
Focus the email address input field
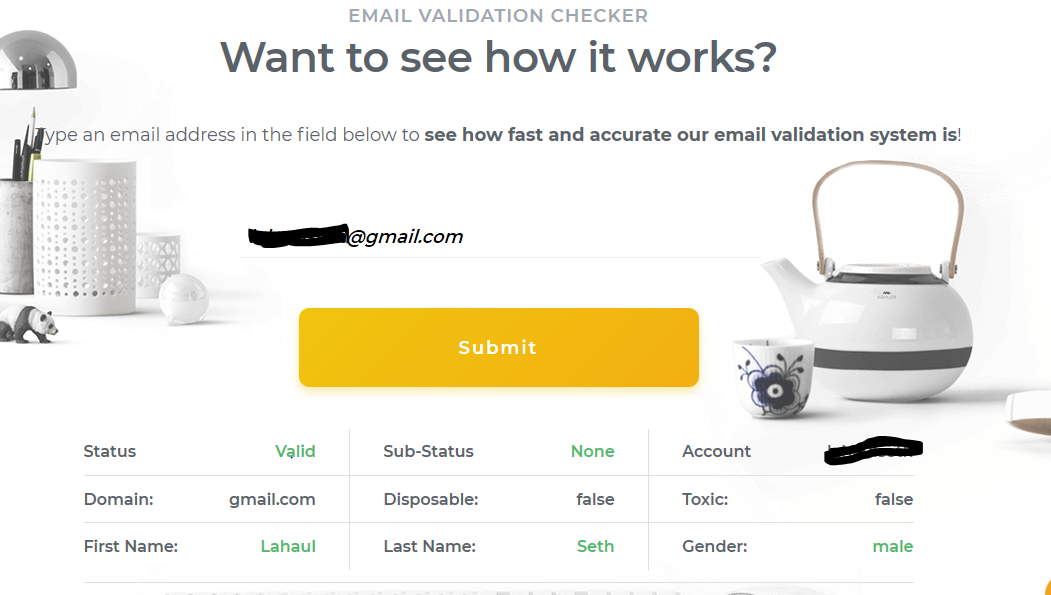click(498, 237)
